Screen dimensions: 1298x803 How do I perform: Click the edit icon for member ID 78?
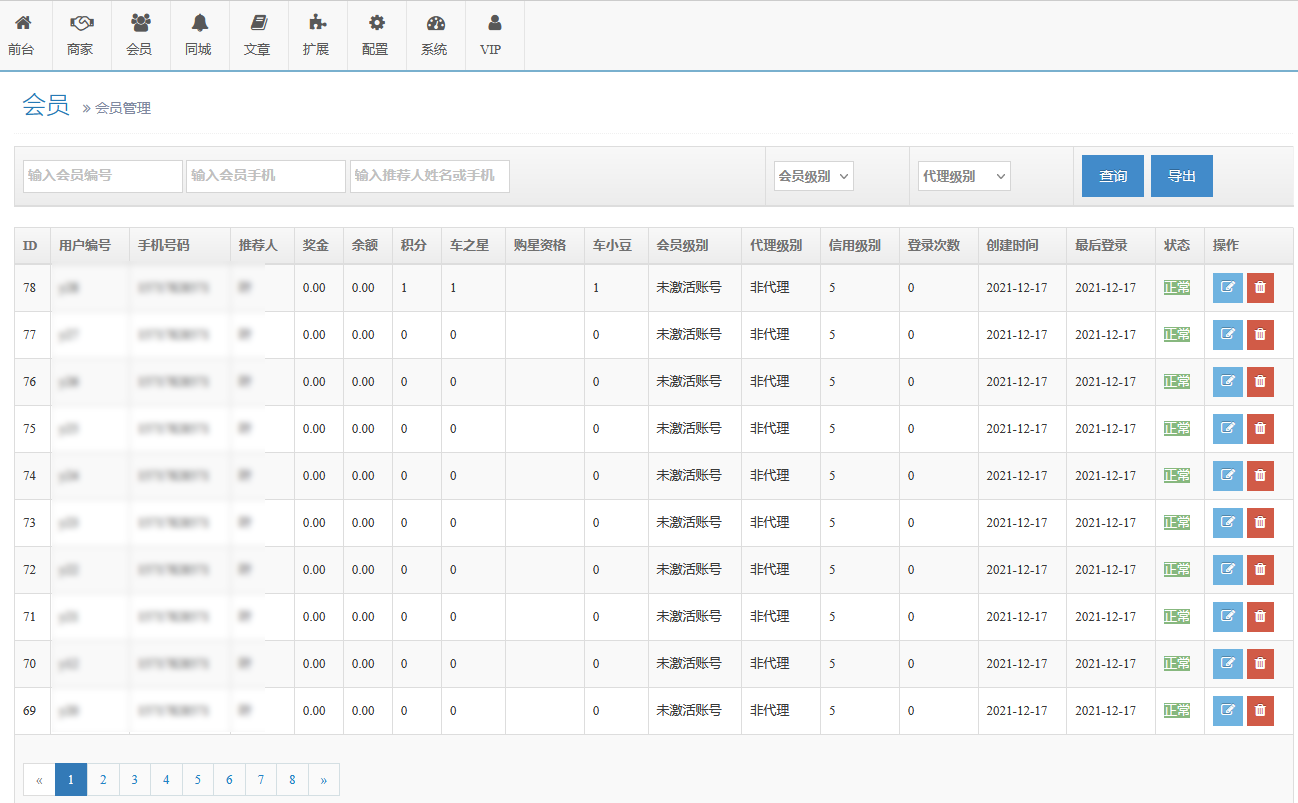coord(1227,288)
